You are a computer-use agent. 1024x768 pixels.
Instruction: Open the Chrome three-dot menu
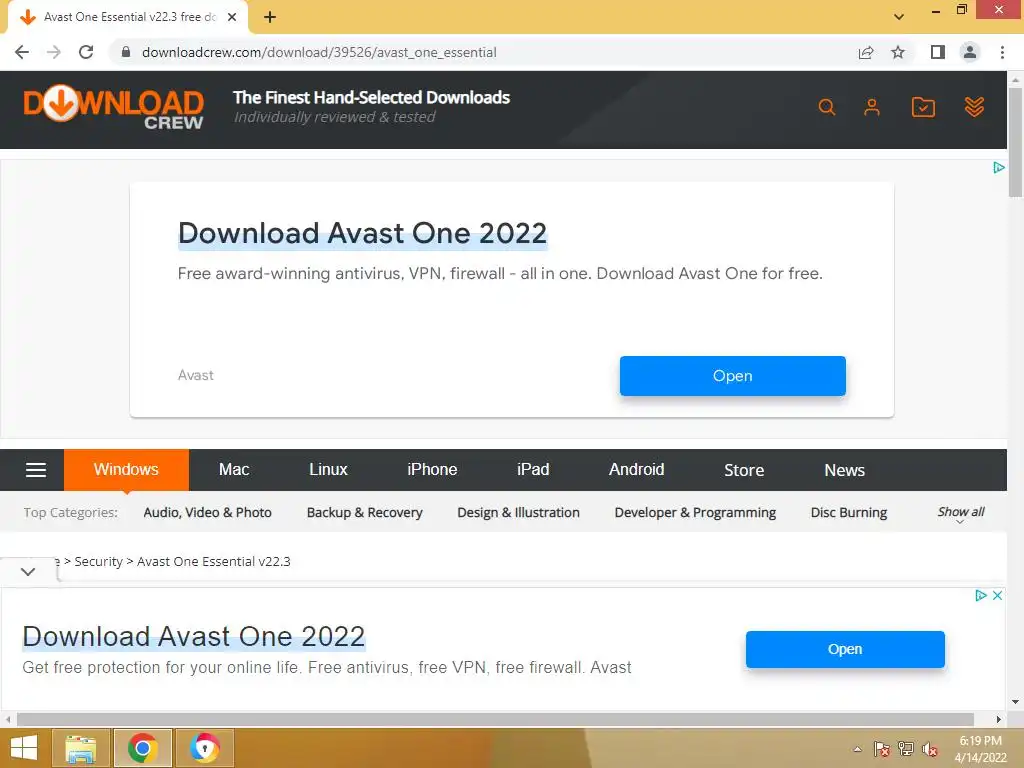(1002, 52)
